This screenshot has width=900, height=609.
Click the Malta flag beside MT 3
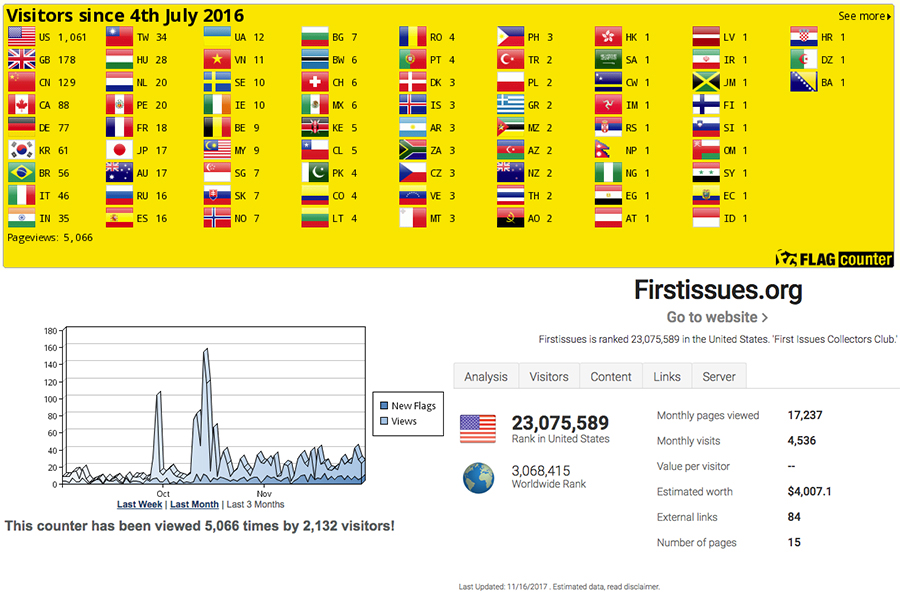pyautogui.click(x=413, y=218)
